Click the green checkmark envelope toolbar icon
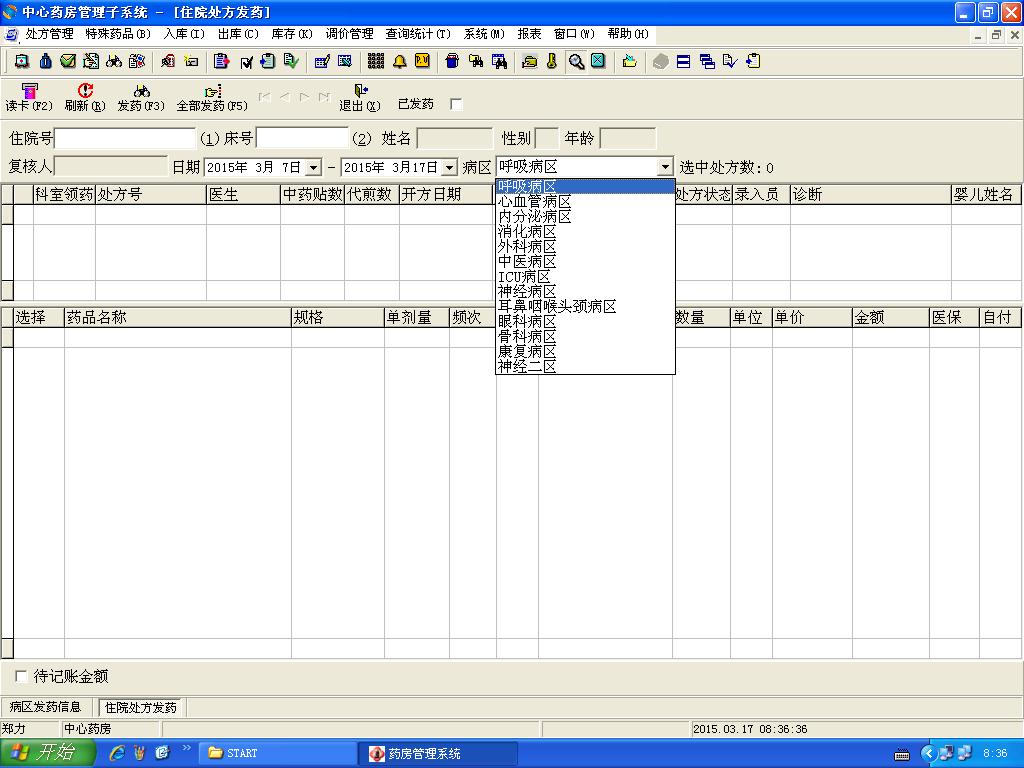1024x768 pixels. 68,61
